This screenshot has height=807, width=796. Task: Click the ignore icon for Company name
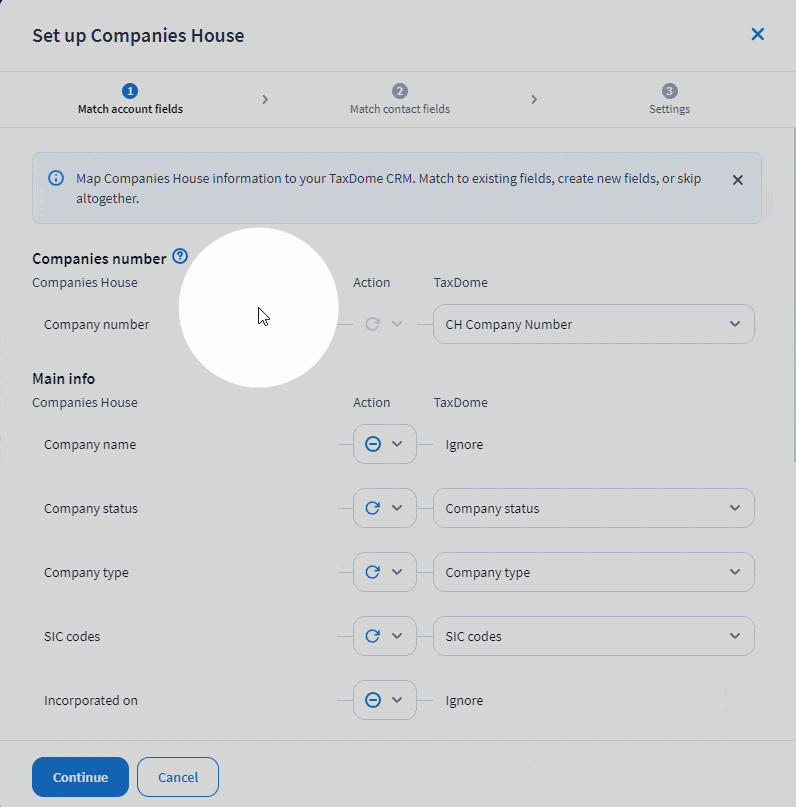[373, 444]
